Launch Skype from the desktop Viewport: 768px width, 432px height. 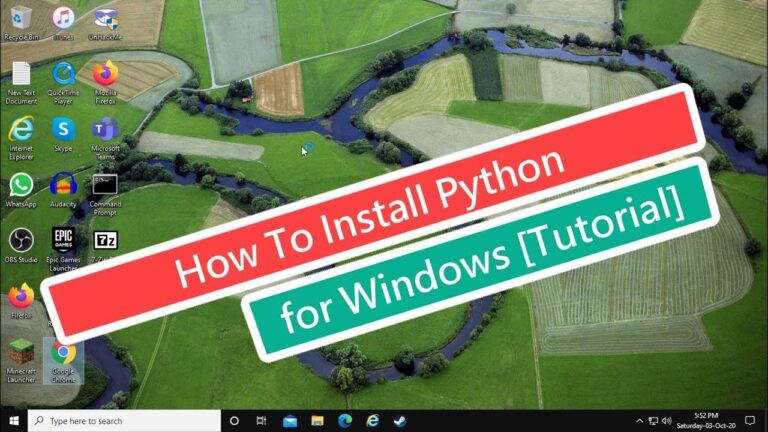click(63, 135)
